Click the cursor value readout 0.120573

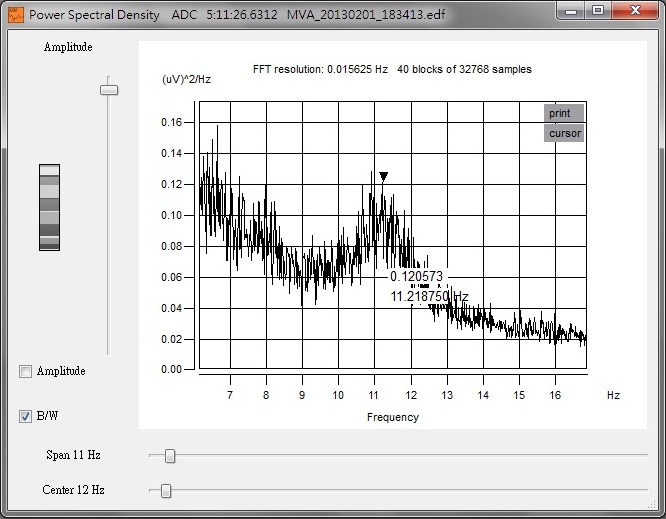[x=416, y=276]
